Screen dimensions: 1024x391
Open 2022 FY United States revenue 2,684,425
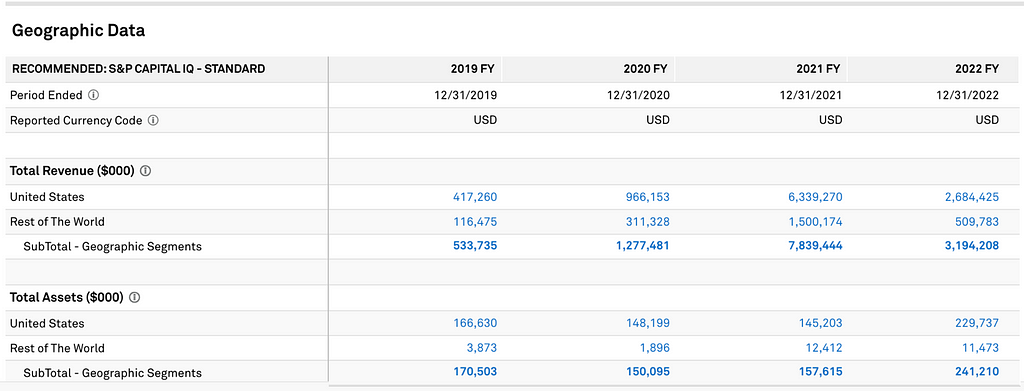click(972, 197)
